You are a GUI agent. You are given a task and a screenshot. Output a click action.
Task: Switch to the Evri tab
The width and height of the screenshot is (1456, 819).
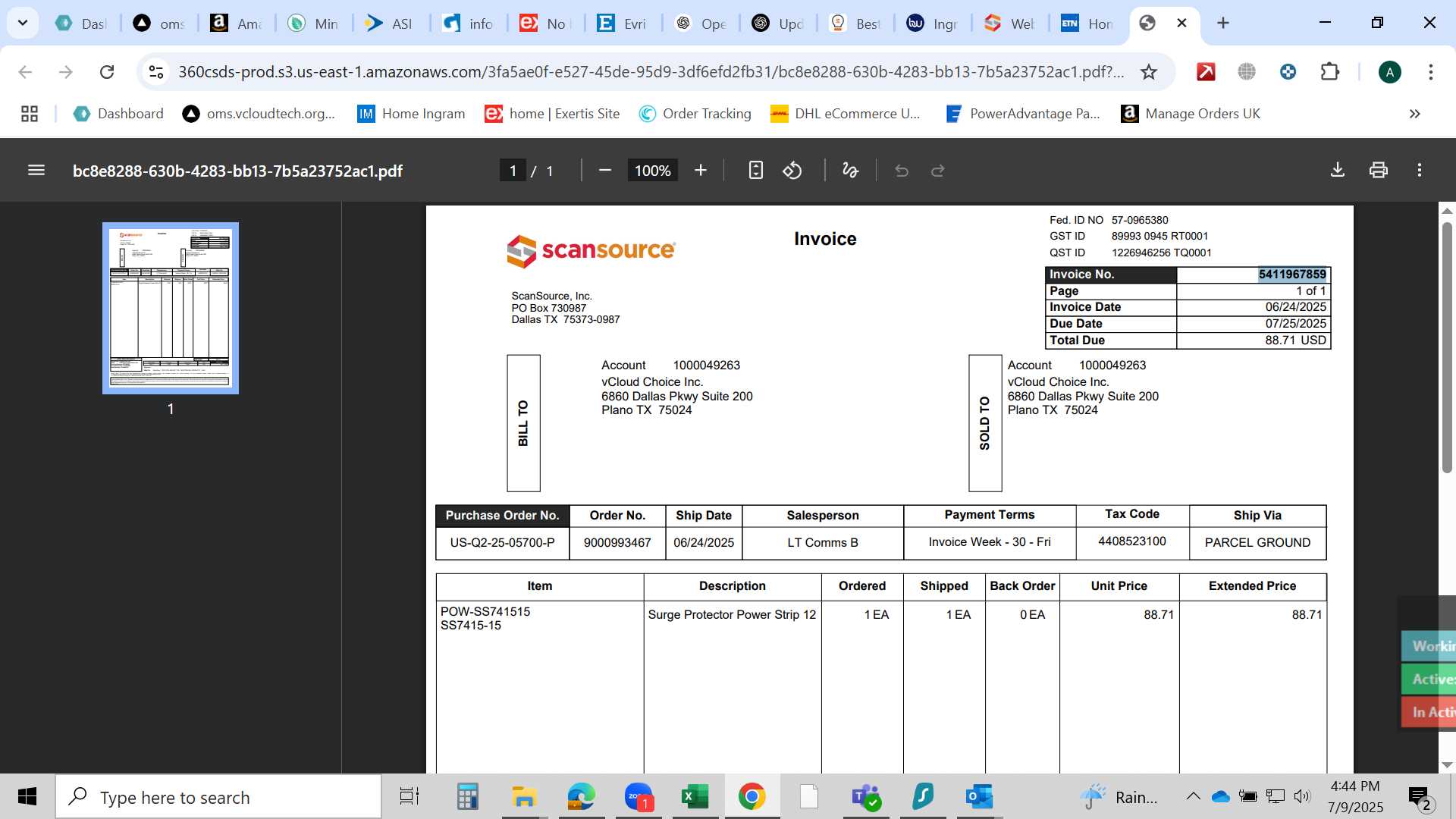(622, 24)
